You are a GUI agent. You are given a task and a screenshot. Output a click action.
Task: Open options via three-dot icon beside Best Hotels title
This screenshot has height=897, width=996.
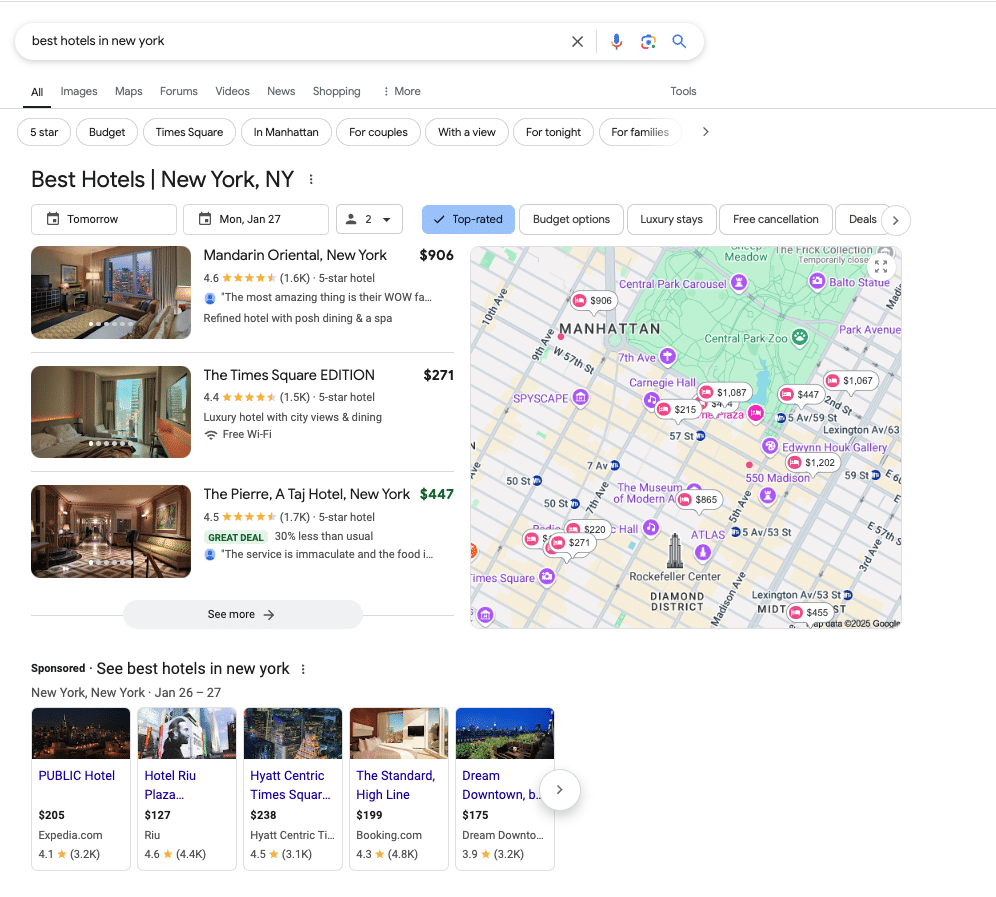pos(311,178)
